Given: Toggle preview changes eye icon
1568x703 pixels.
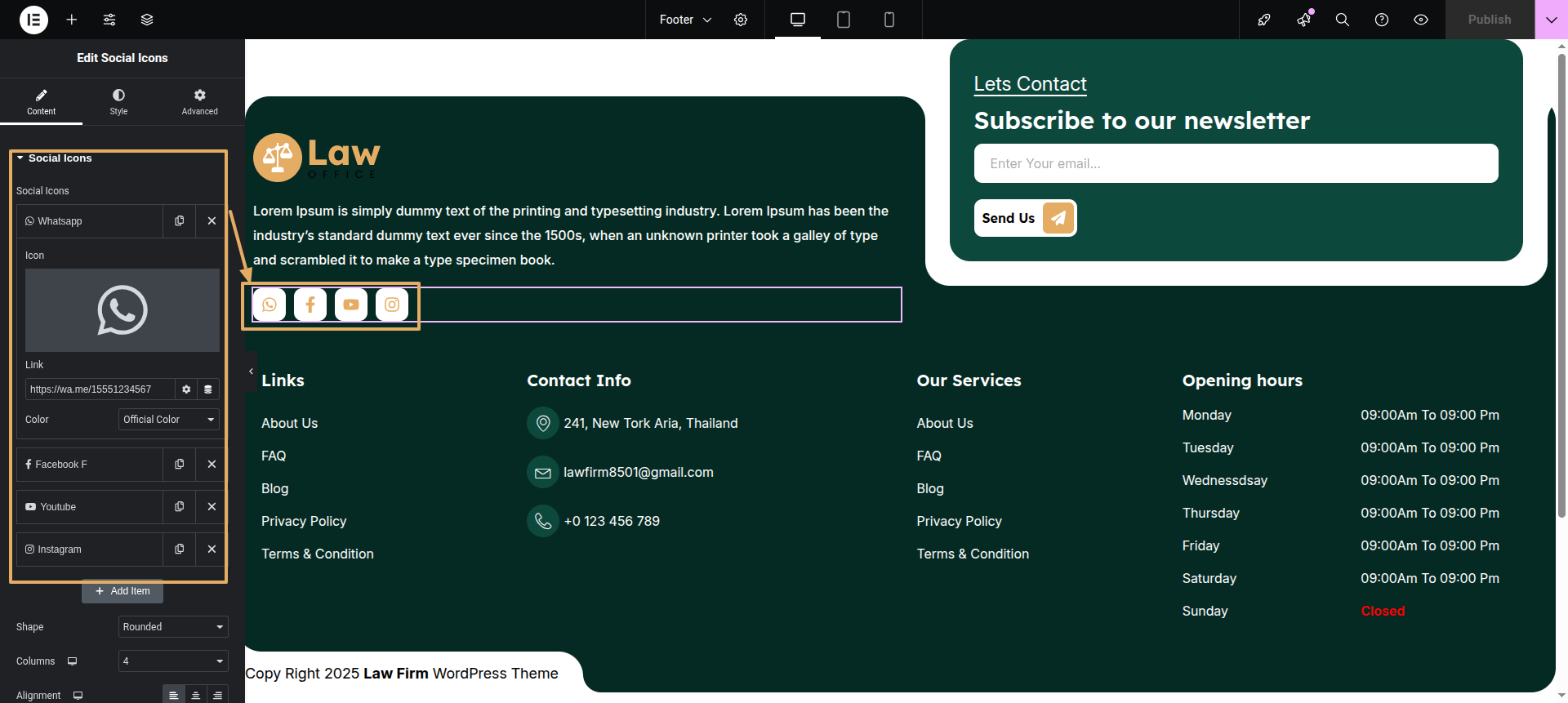Looking at the screenshot, I should 1421,20.
